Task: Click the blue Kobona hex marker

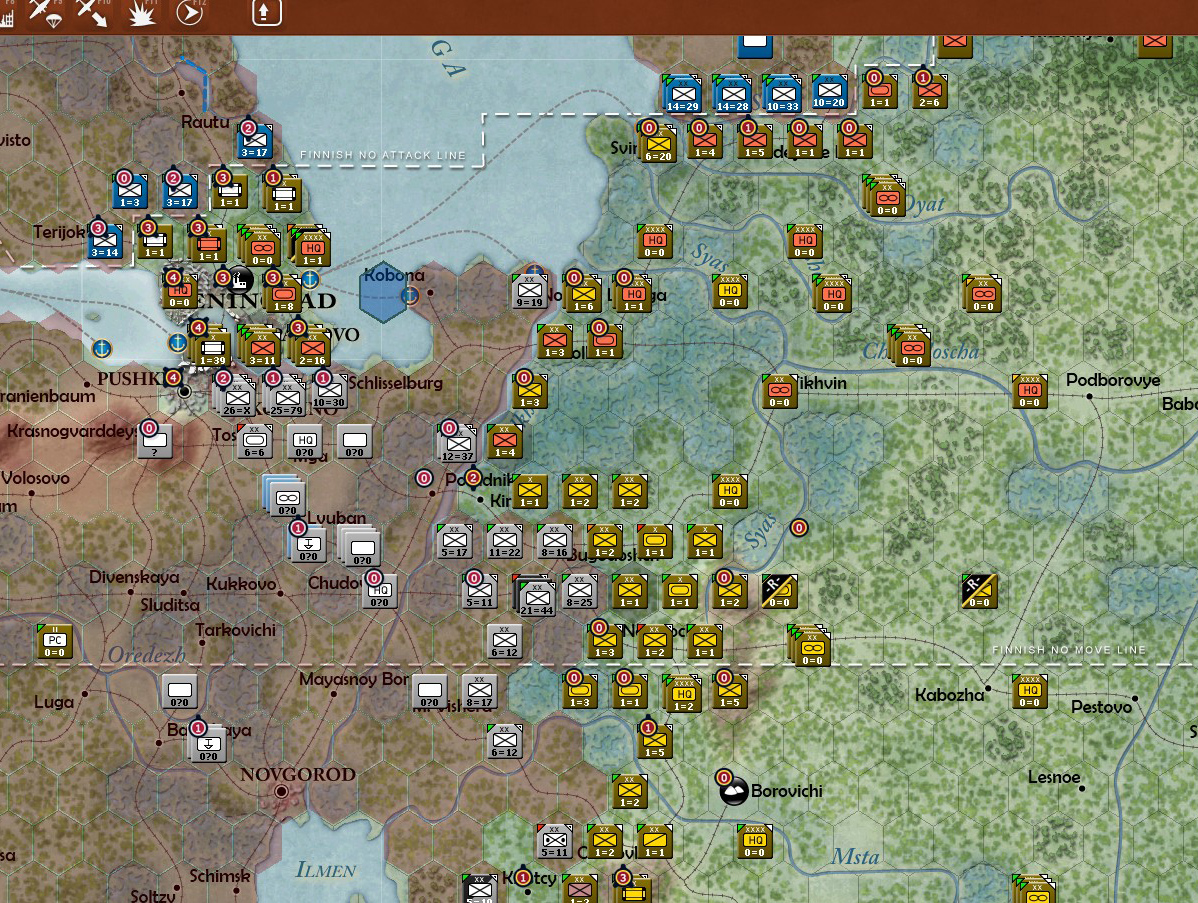Action: coord(383,294)
